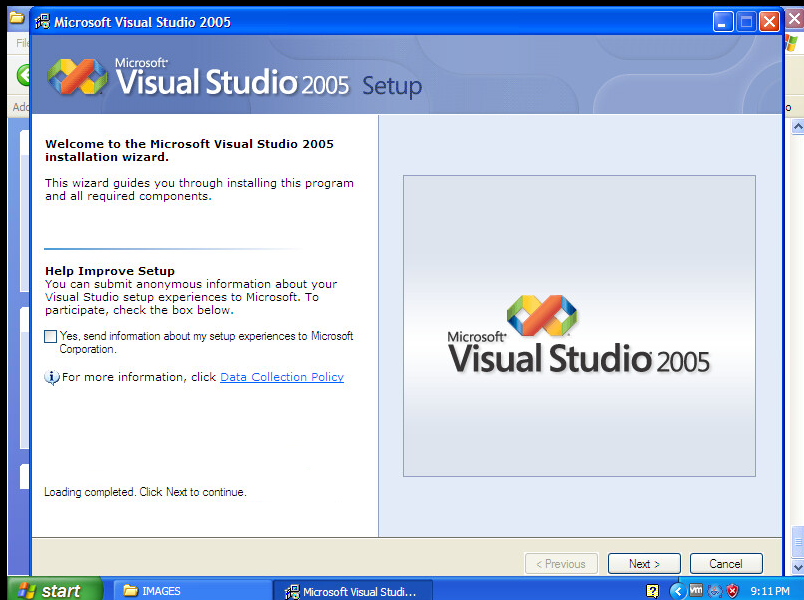
Task: Click the Next button to continue setup
Action: (x=644, y=564)
